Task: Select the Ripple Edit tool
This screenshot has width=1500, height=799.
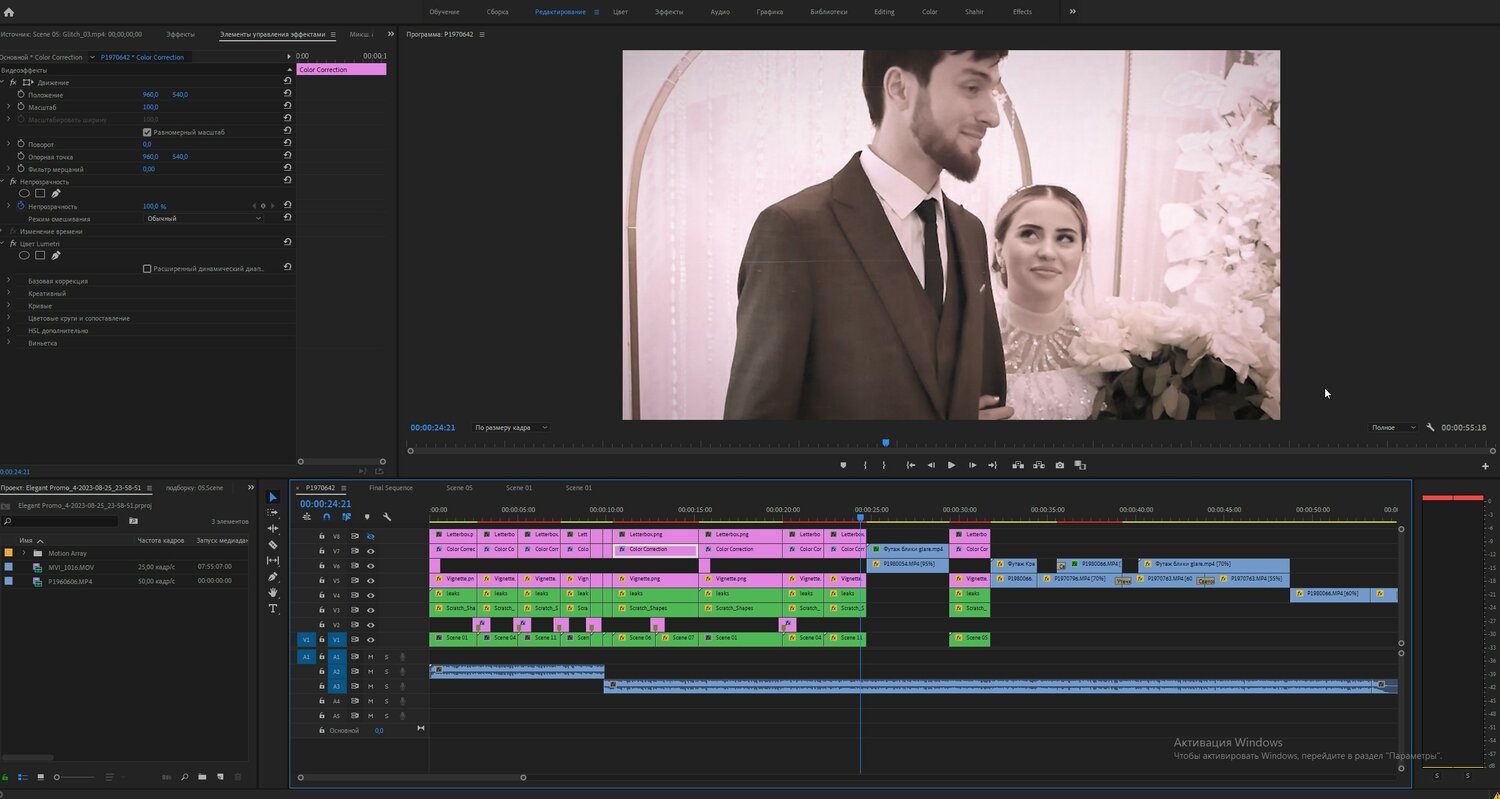Action: (273, 528)
